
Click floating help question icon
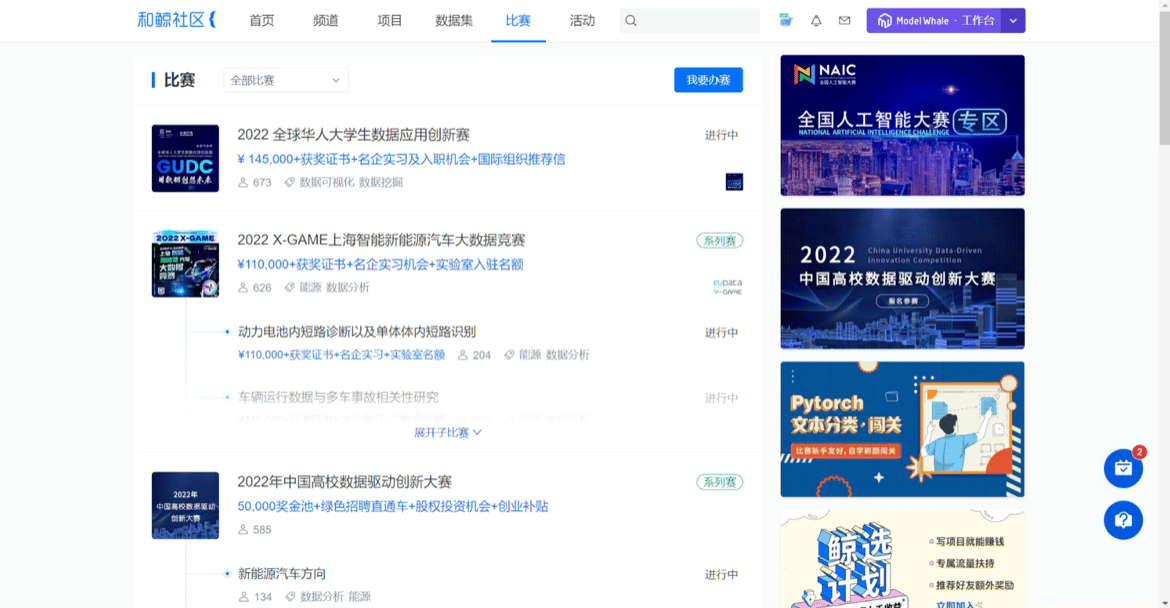[1123, 520]
